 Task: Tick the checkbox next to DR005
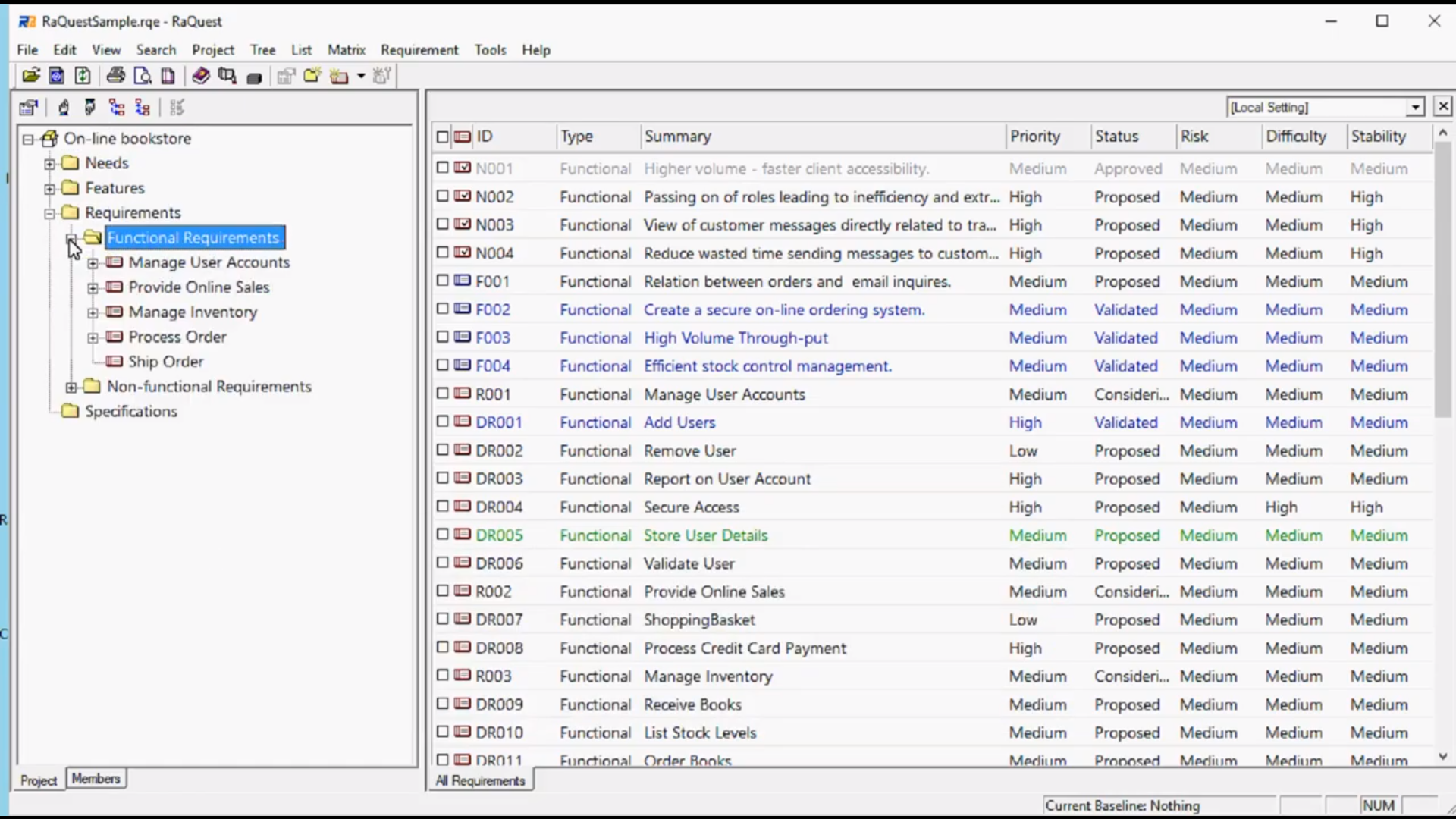point(443,535)
